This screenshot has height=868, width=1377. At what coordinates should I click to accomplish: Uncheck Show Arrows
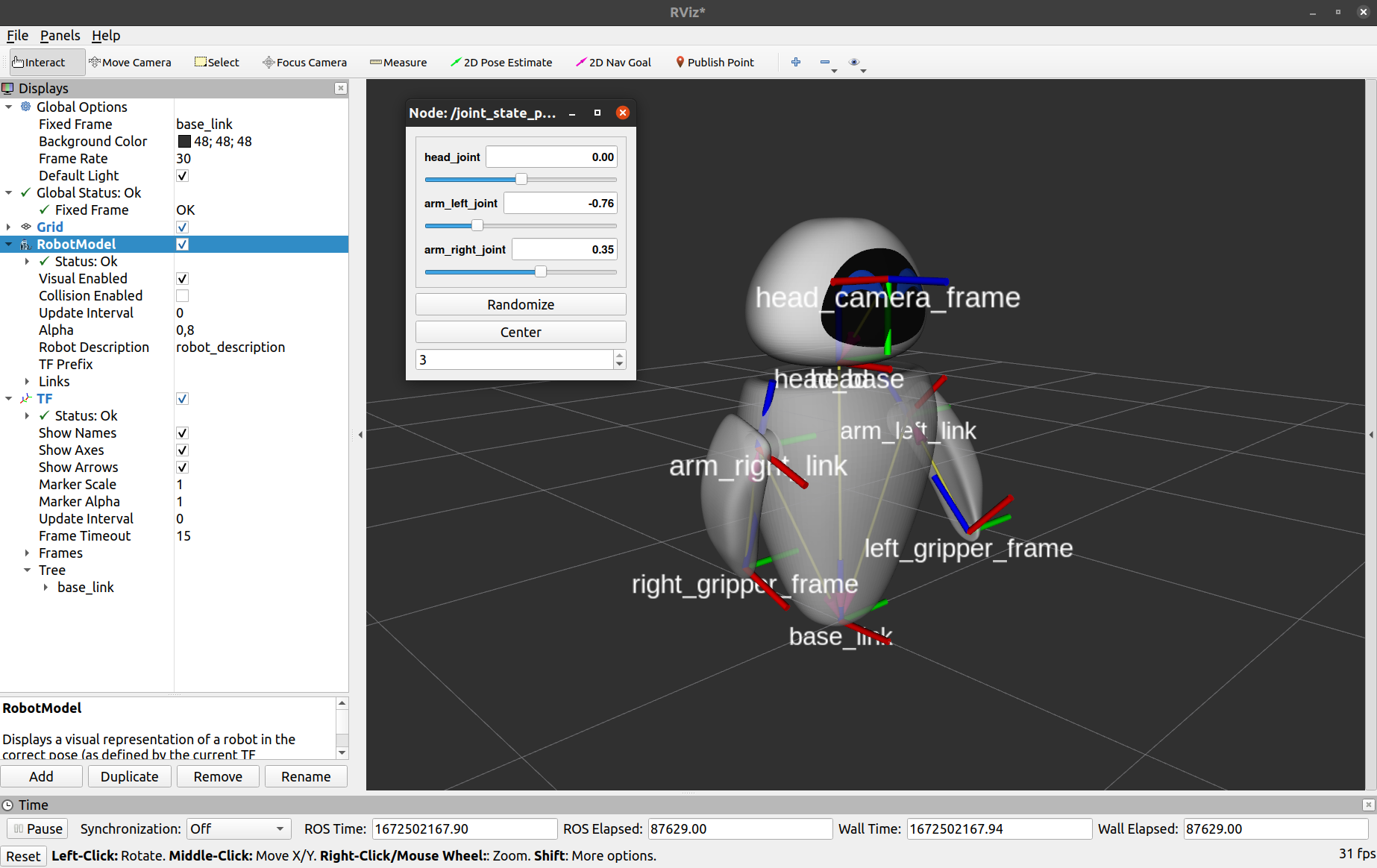(x=182, y=467)
